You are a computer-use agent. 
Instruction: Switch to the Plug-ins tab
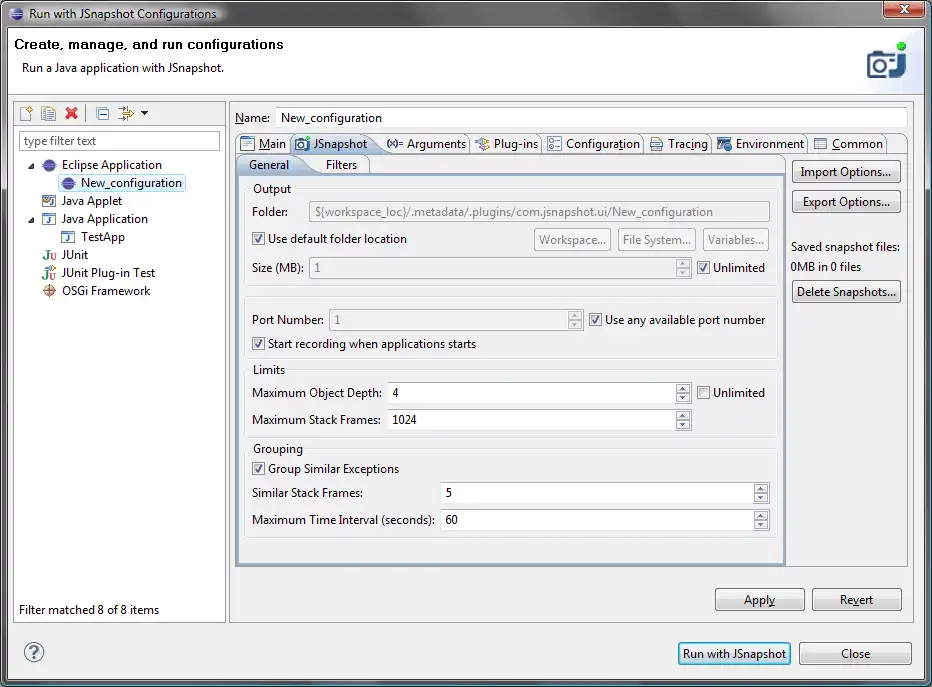pyautogui.click(x=507, y=144)
